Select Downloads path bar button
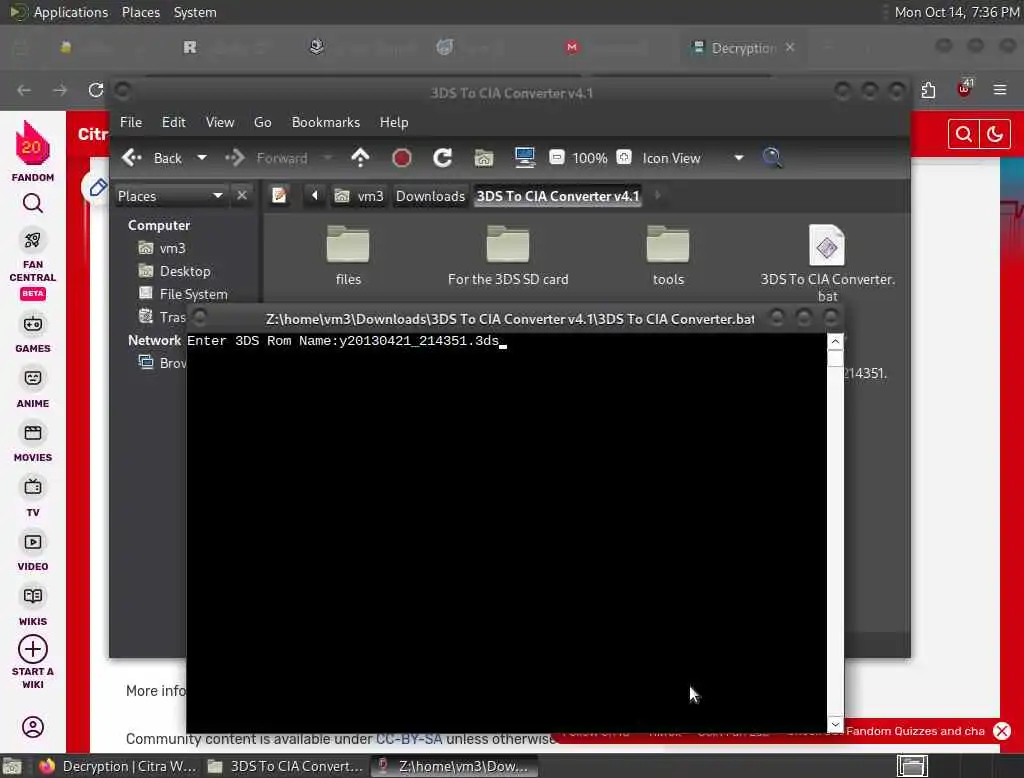This screenshot has width=1024, height=778. (x=430, y=196)
